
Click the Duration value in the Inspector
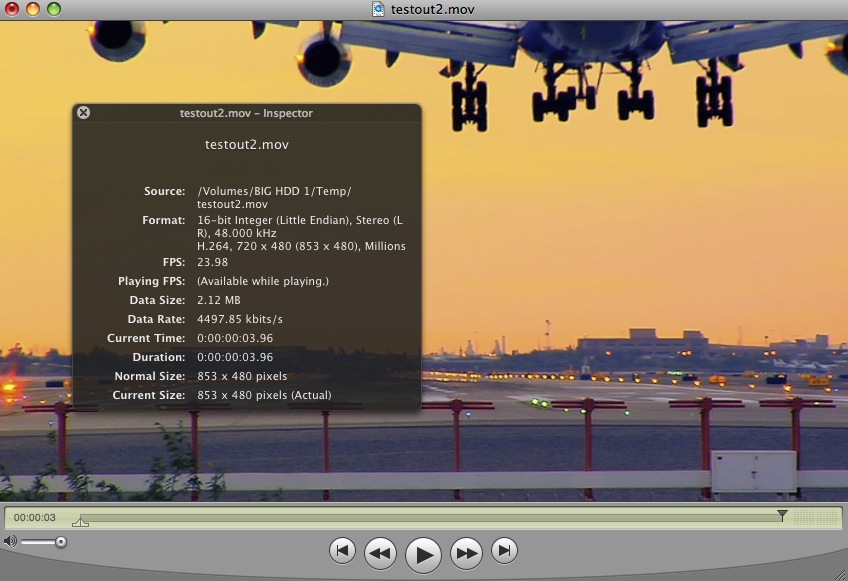(235, 357)
